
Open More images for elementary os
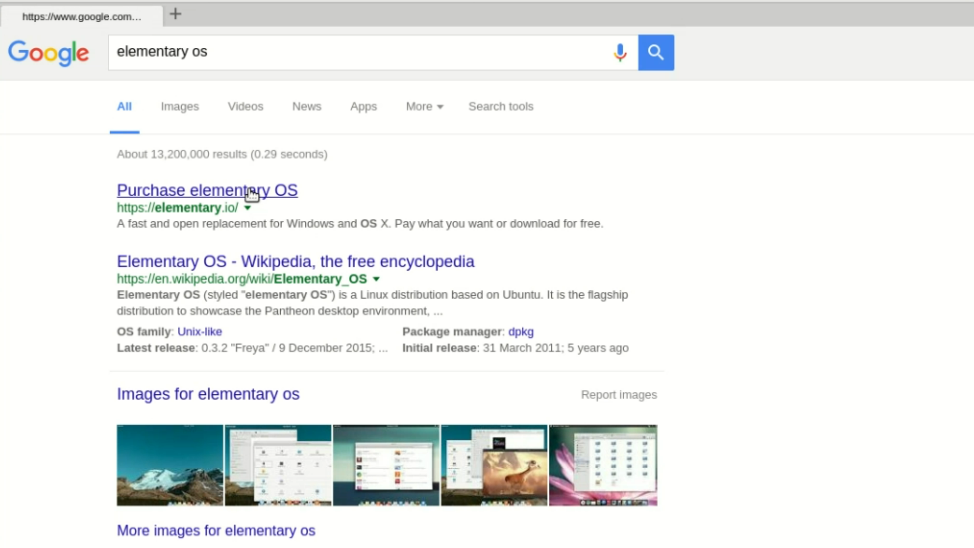[x=216, y=531]
